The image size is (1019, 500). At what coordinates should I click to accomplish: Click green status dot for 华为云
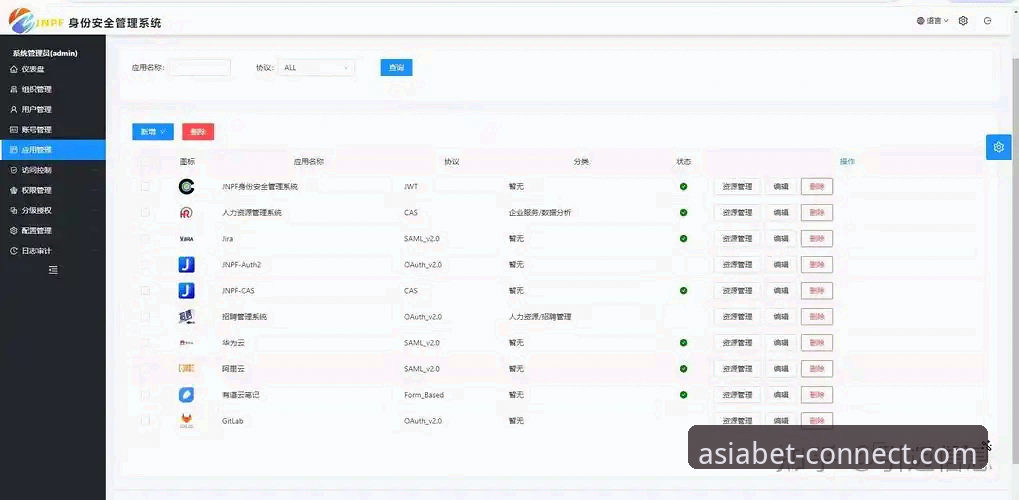point(683,343)
